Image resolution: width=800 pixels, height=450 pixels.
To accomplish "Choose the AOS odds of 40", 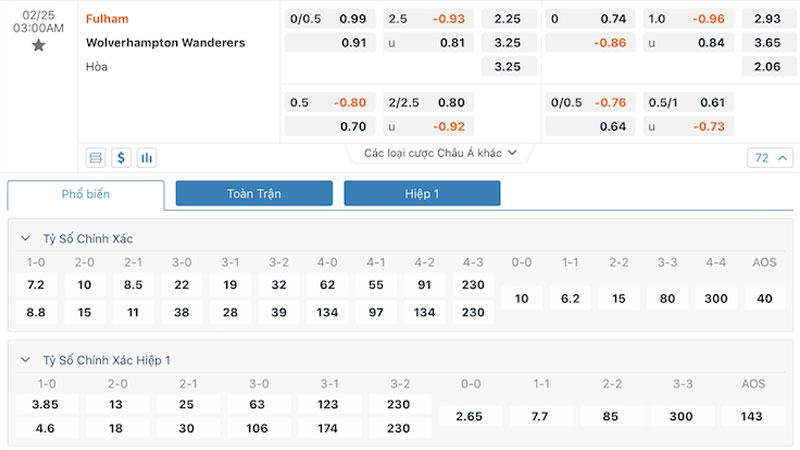I will point(764,298).
